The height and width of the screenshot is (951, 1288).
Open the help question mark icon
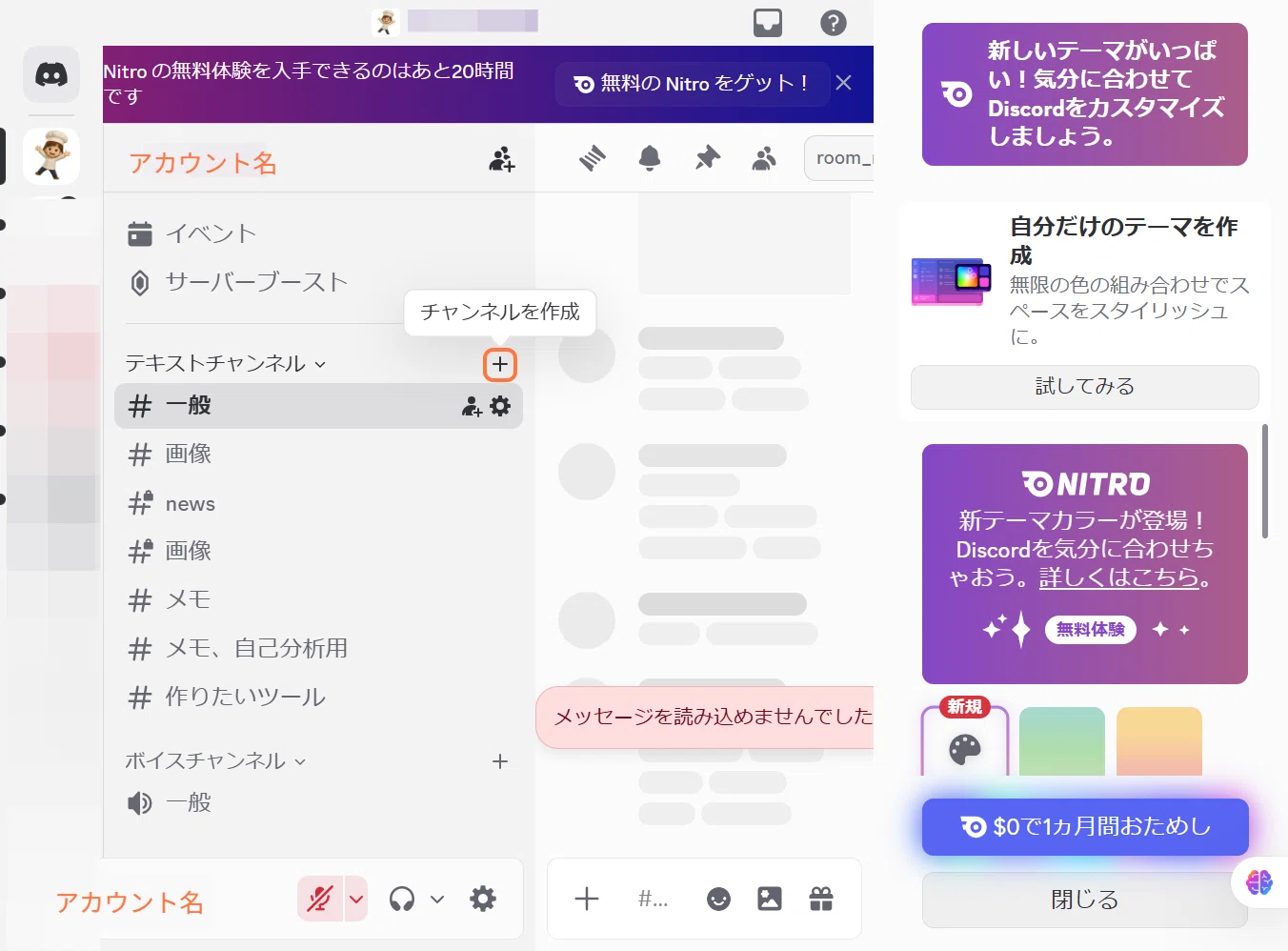[x=834, y=23]
